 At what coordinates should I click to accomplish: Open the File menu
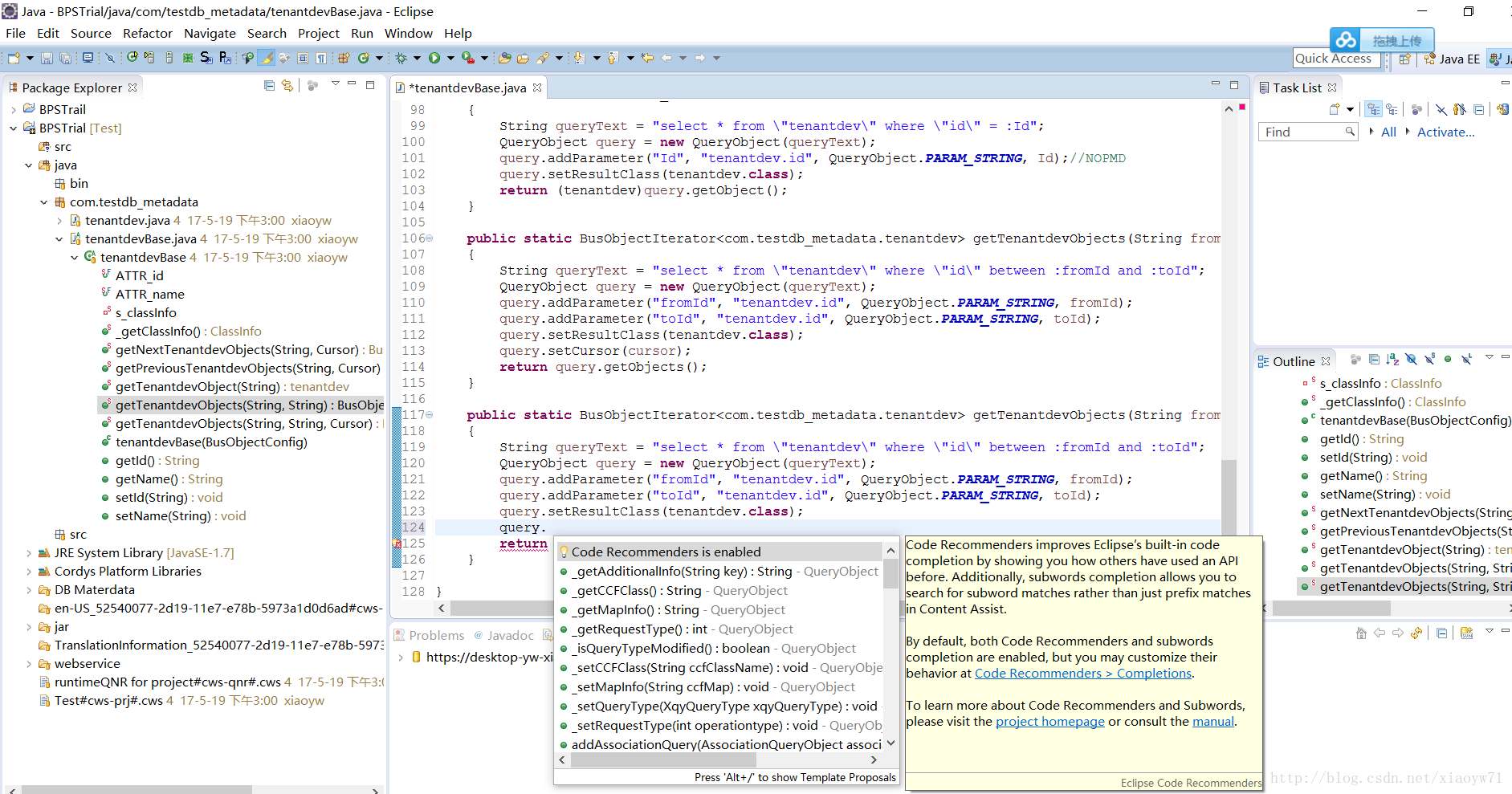(15, 33)
